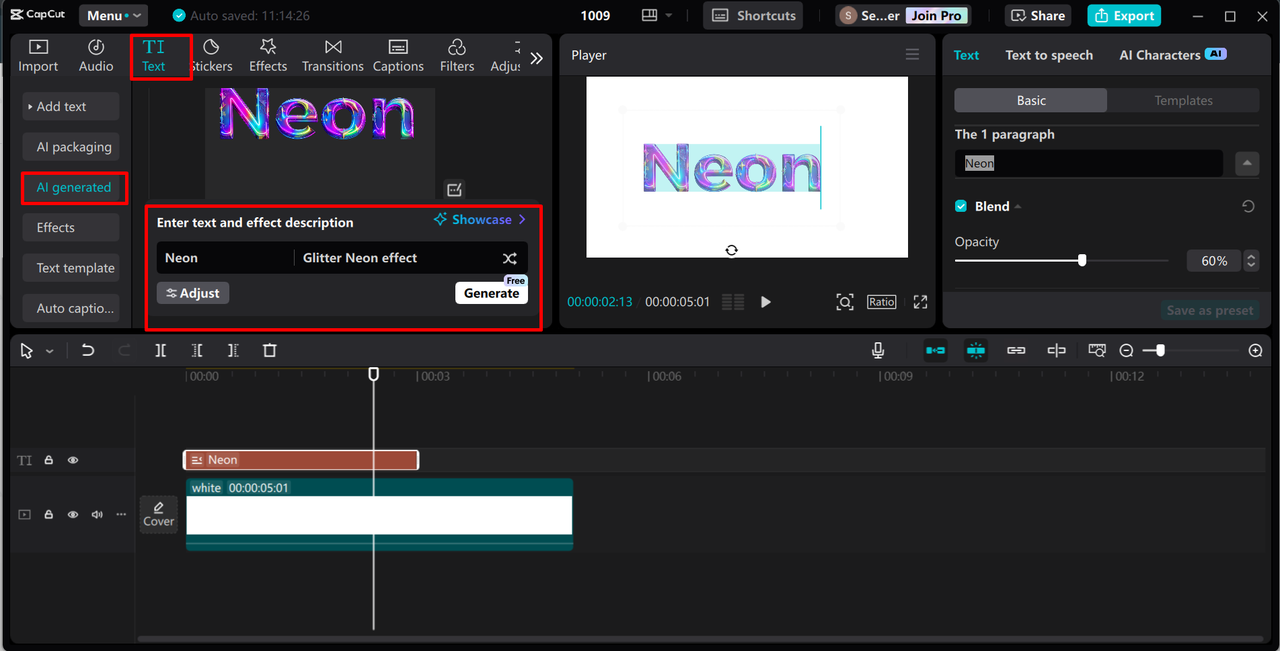This screenshot has height=651, width=1280.
Task: Click the Record voiceover microphone icon
Action: click(x=877, y=351)
